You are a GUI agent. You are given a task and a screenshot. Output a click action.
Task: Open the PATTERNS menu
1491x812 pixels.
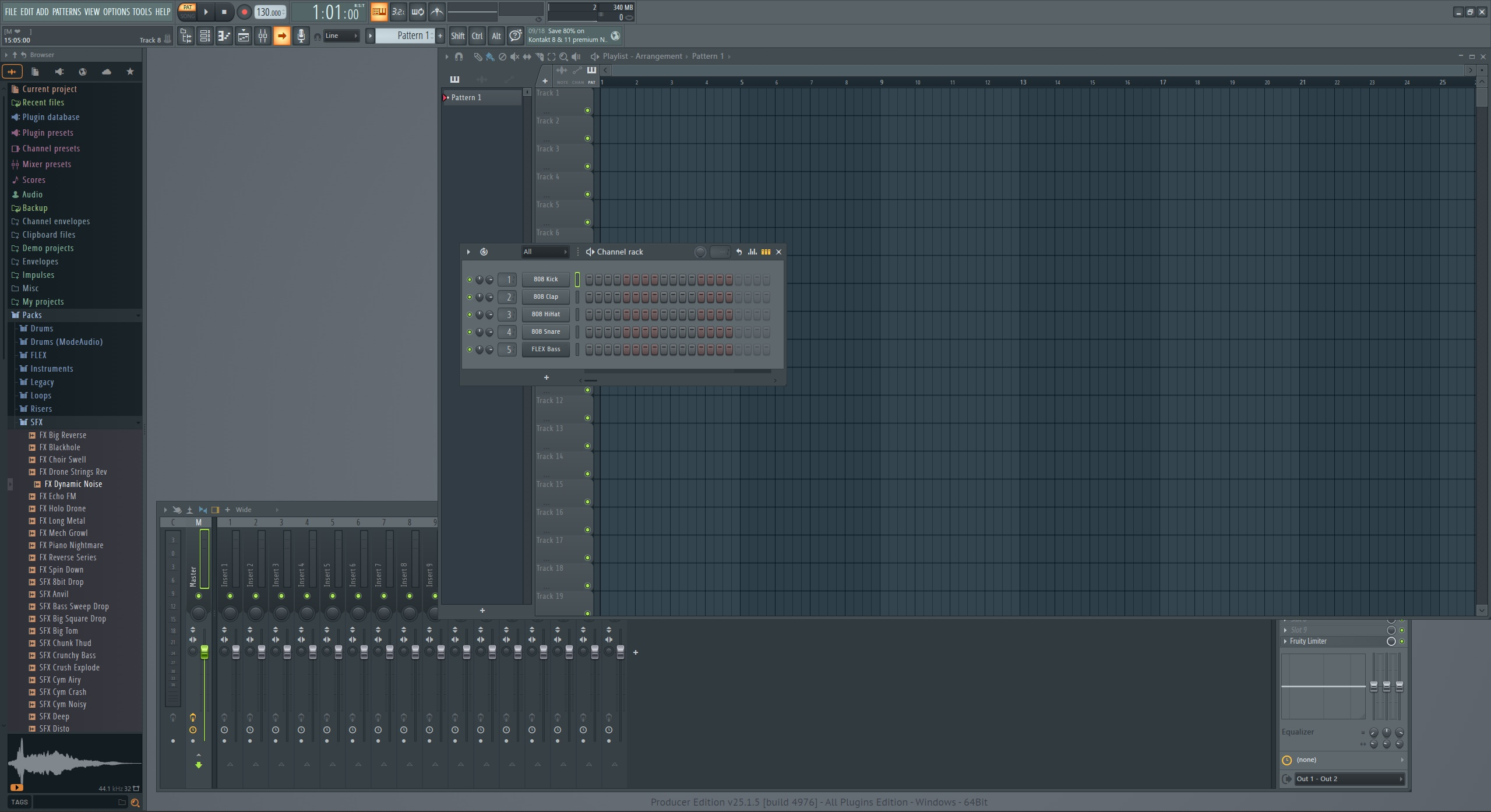(66, 12)
